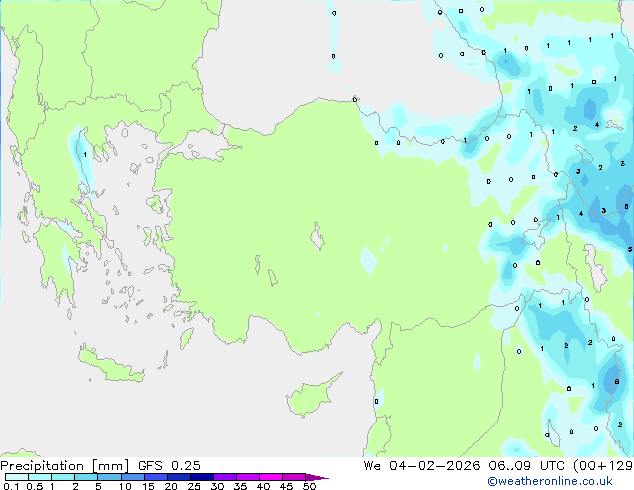Pick the 40–45 mm magenta legend swatch
The width and height of the screenshot is (634, 490).
[x=271, y=477]
